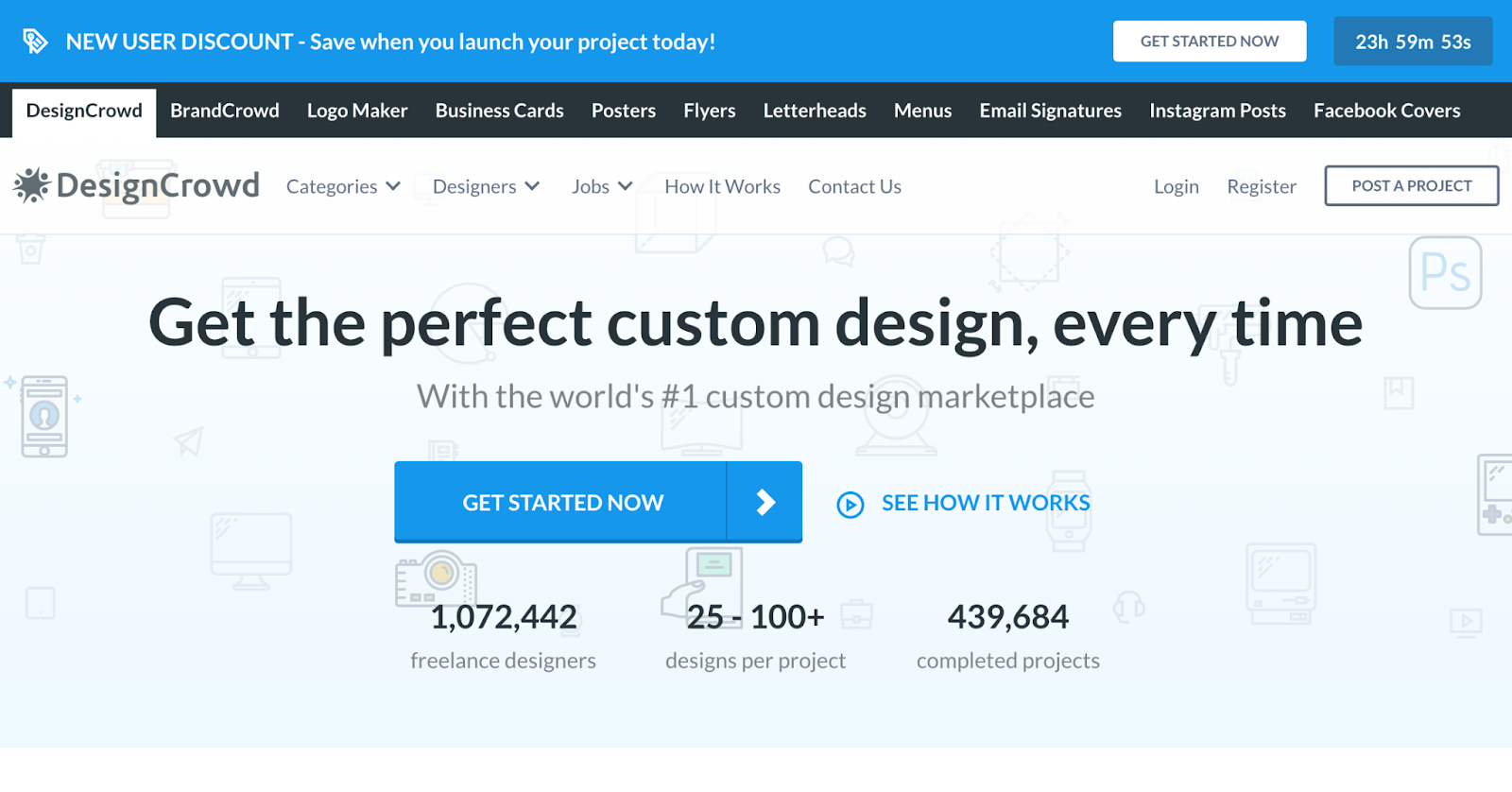Click the banner Get Started Now button
The height and width of the screenshot is (792, 1512).
pyautogui.click(x=1210, y=42)
